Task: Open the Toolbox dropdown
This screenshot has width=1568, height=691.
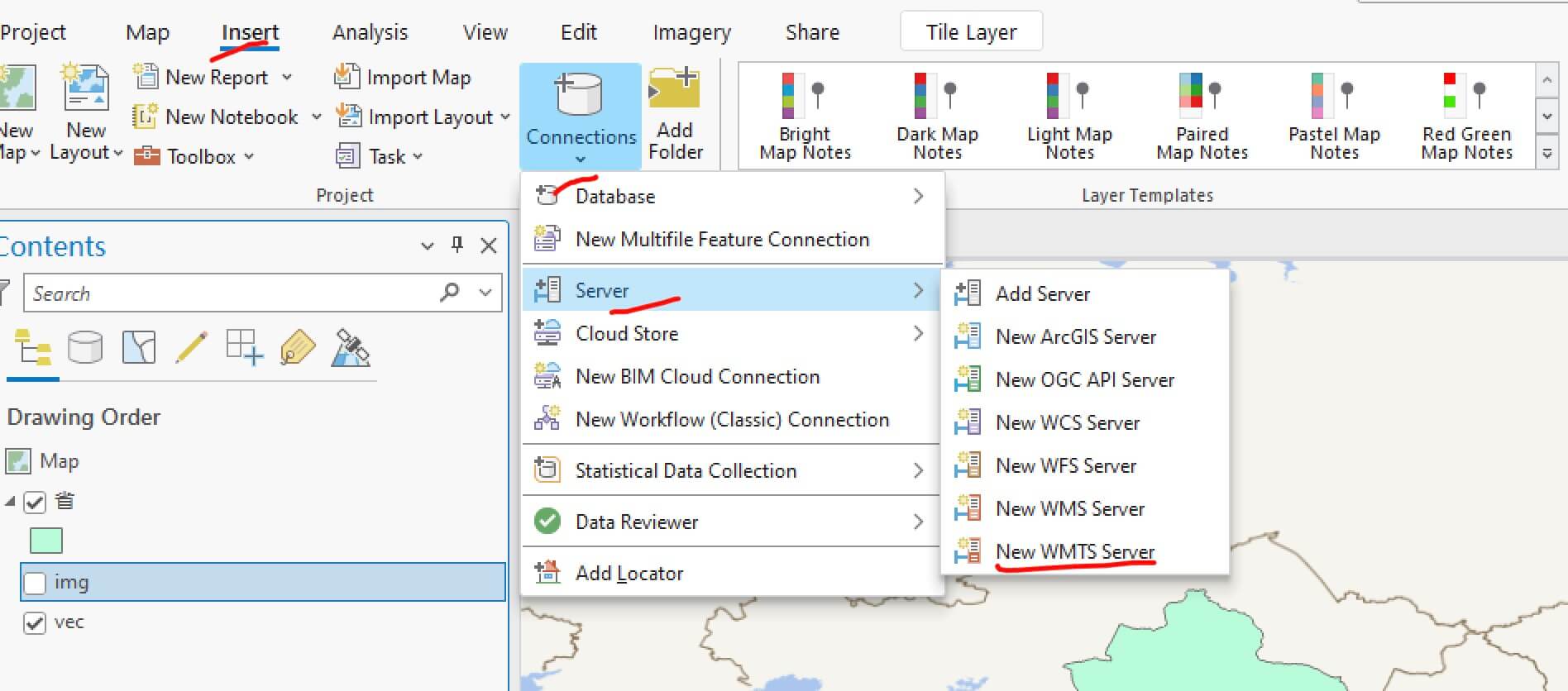Action: click(248, 157)
